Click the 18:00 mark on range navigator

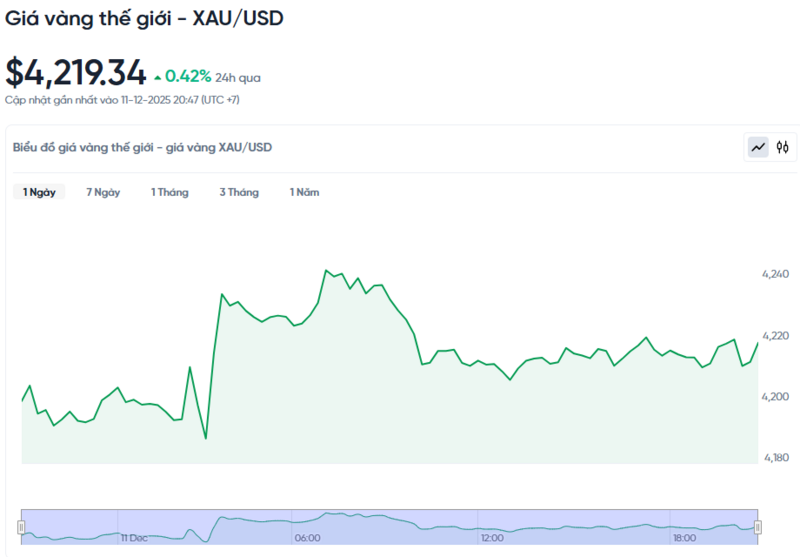(x=684, y=538)
